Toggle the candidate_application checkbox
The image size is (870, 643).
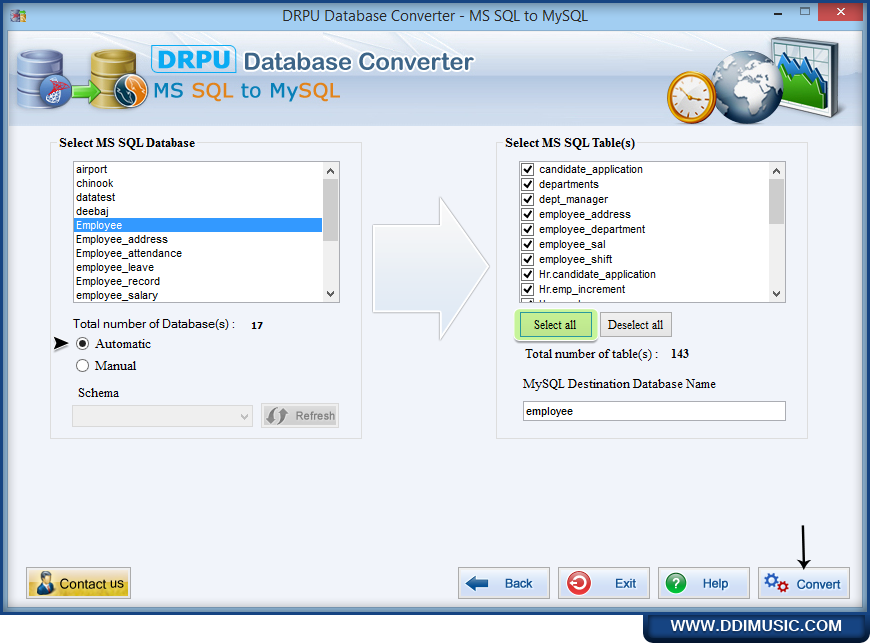pos(527,169)
